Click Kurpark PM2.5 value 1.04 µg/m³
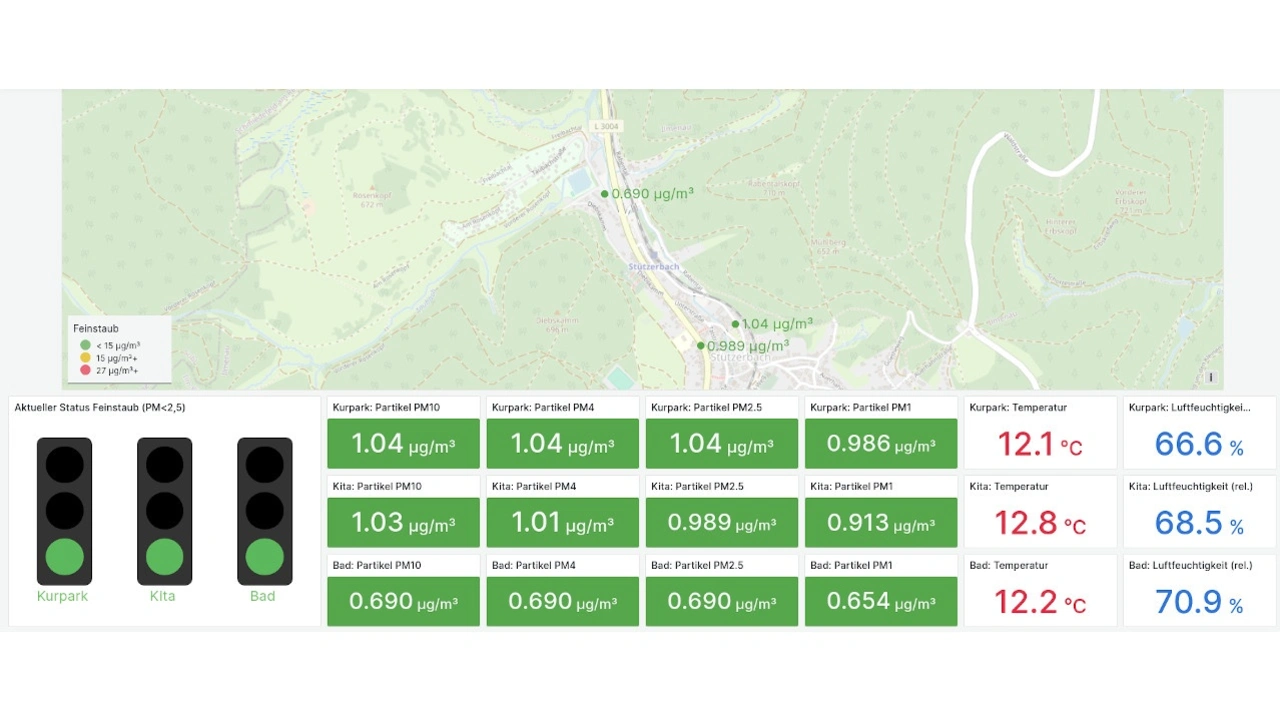This screenshot has height=721, width=1280. coord(721,444)
